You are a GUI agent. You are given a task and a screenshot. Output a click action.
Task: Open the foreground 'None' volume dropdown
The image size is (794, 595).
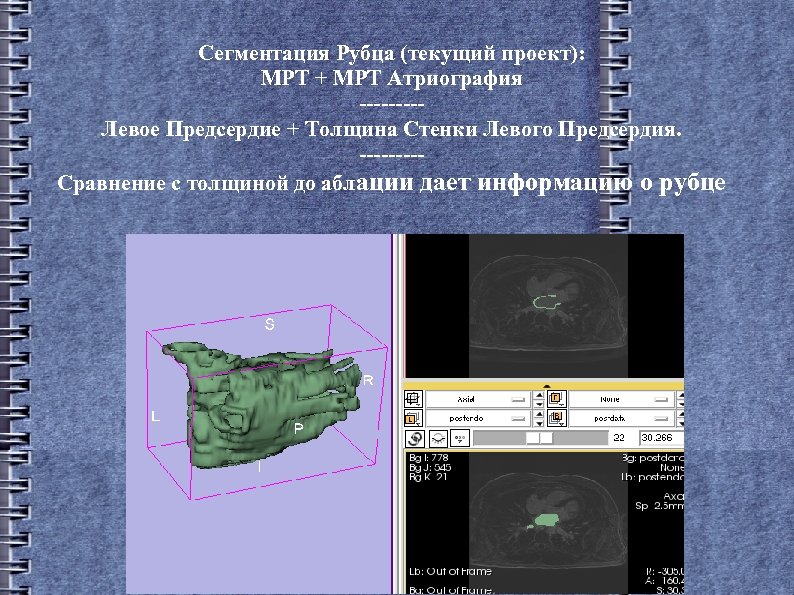coord(621,399)
